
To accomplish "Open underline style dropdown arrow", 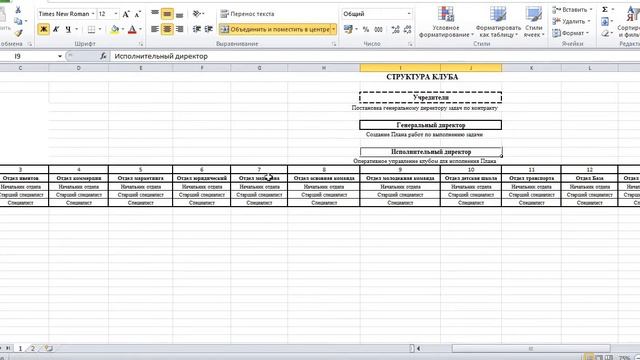I will click(x=76, y=29).
